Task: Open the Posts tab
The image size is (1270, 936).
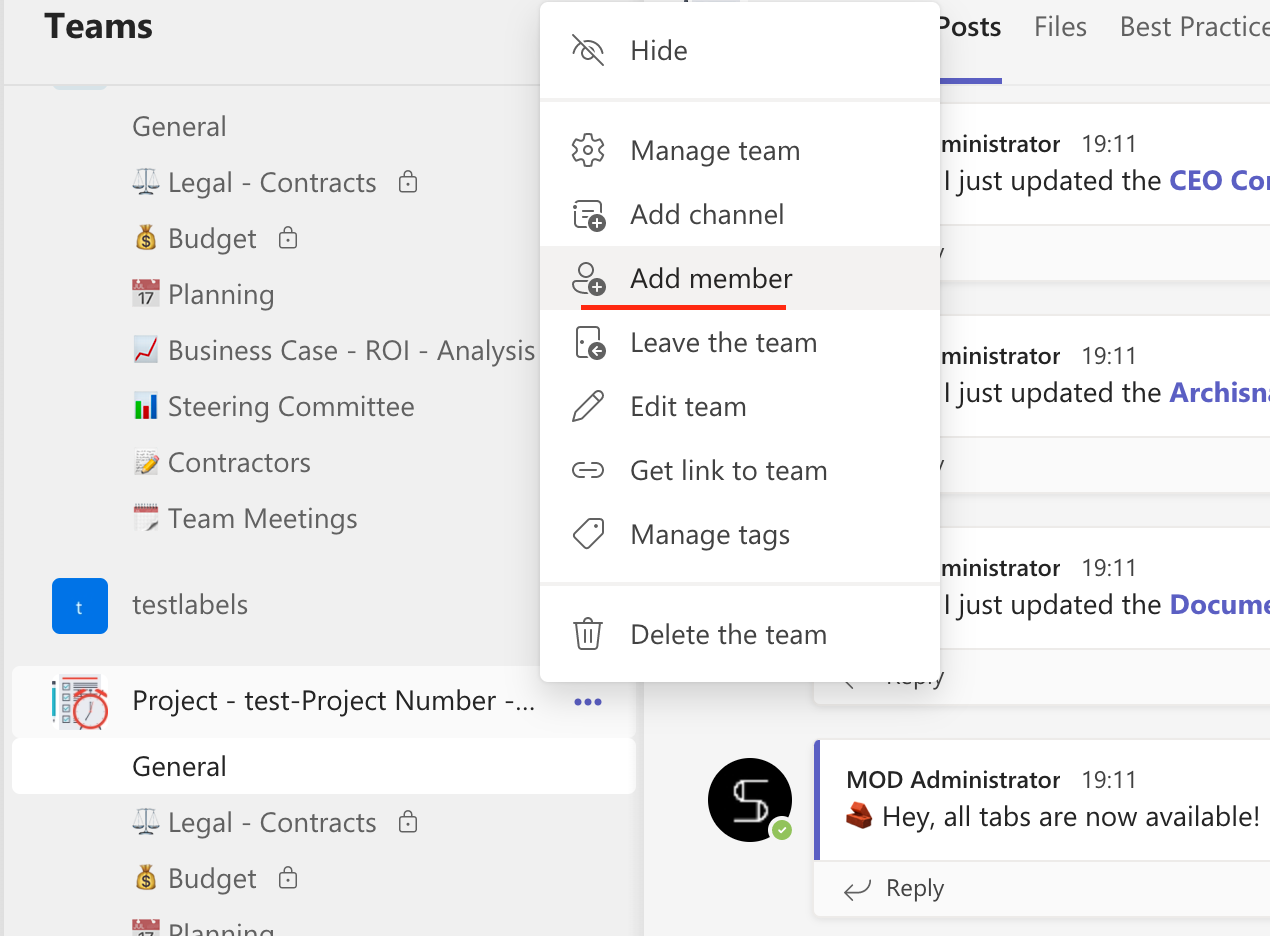Action: point(968,27)
